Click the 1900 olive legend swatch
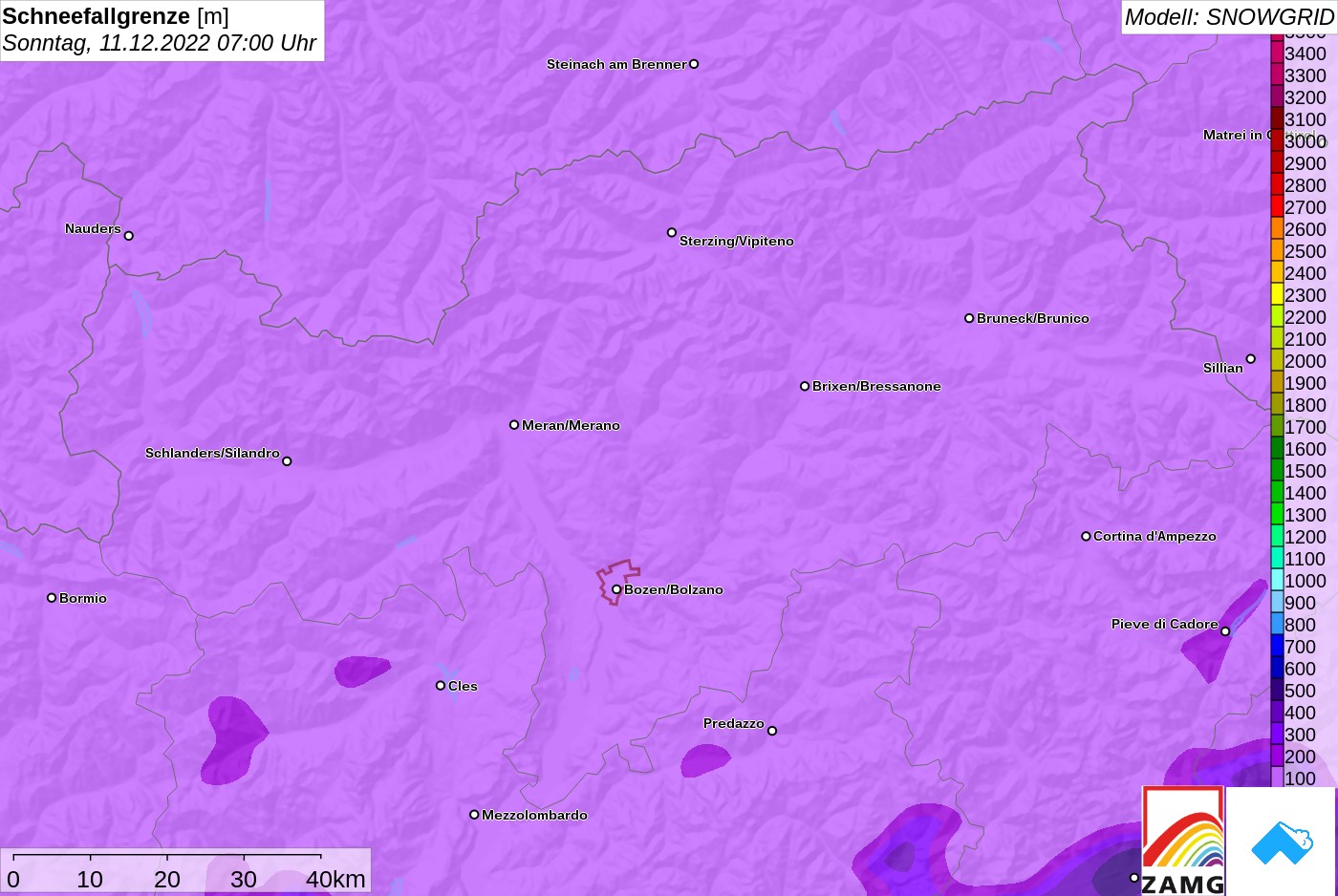Viewport: 1338px width, 896px height. tap(1277, 382)
